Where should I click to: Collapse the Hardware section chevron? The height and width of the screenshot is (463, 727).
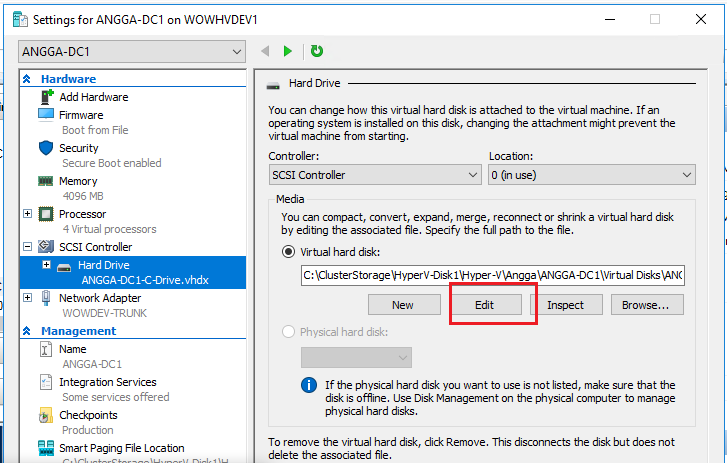point(27,79)
